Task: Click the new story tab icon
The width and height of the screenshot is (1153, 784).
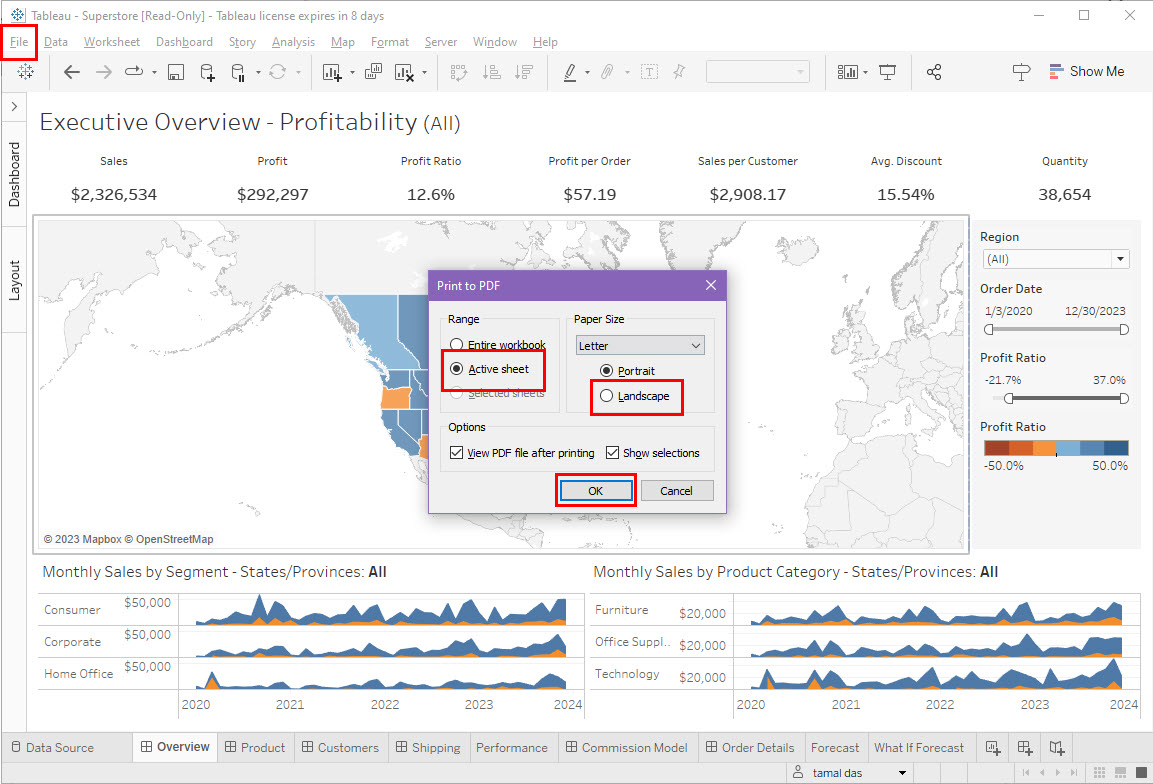Action: click(1057, 748)
